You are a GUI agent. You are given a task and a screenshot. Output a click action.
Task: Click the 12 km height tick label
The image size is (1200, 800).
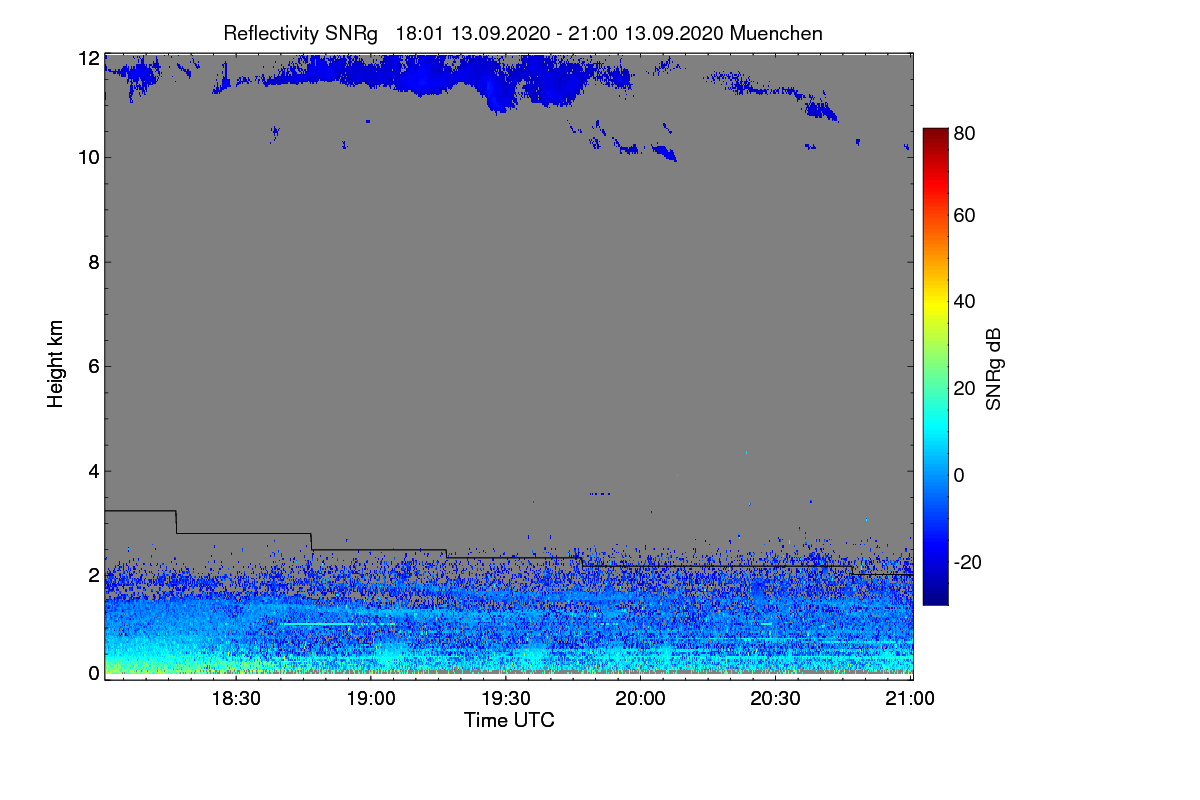coord(89,58)
